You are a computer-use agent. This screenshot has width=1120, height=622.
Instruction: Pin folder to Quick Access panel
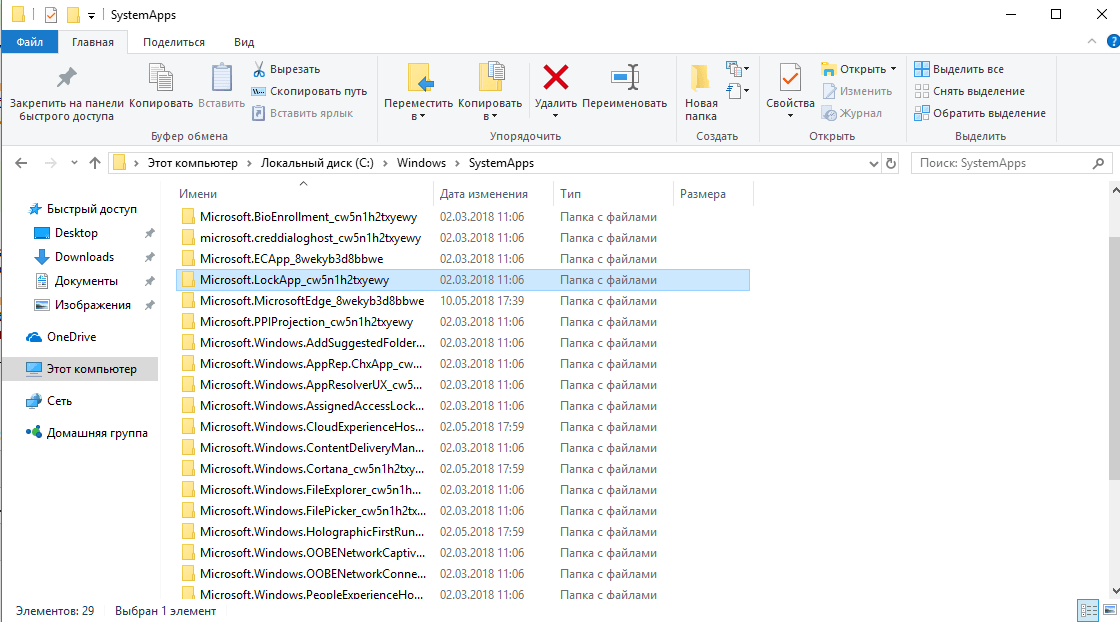pos(66,94)
